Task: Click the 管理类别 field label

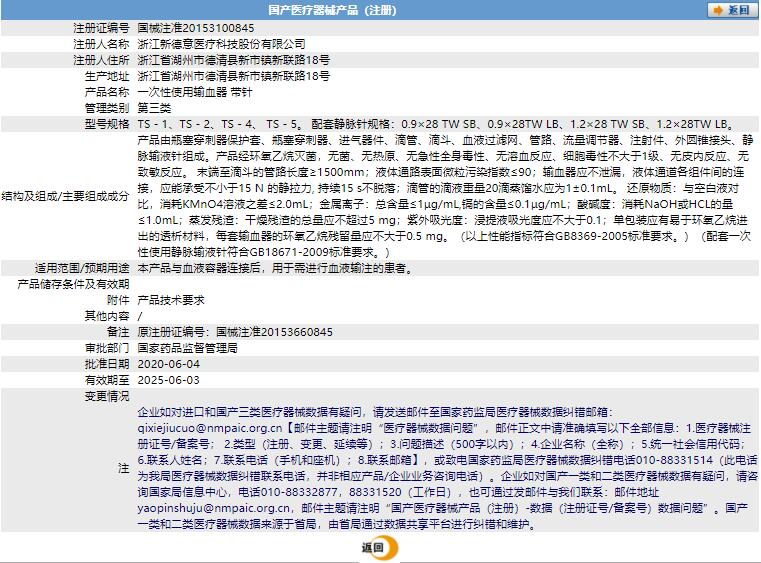Action: coord(107,108)
